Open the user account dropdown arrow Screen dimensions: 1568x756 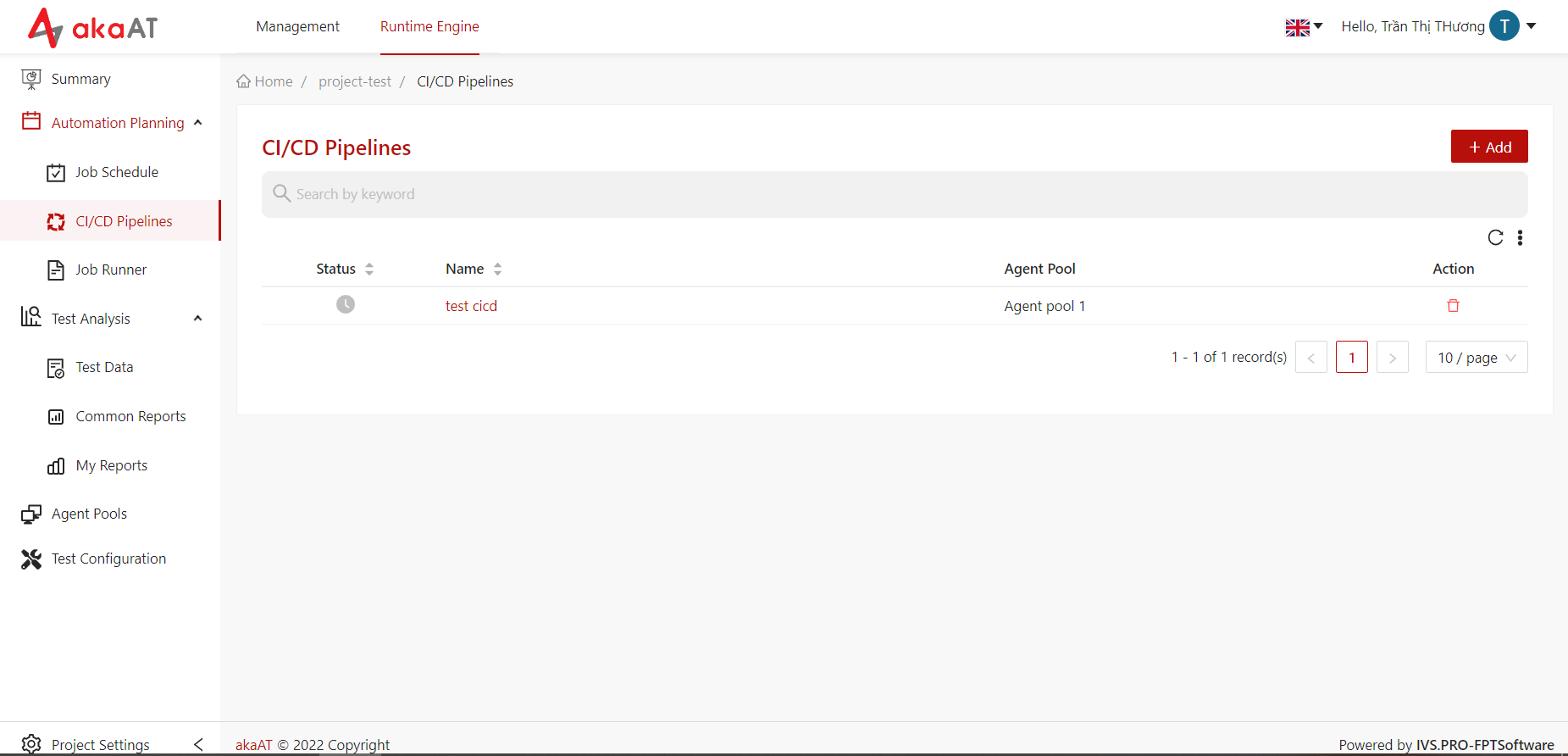point(1532,26)
